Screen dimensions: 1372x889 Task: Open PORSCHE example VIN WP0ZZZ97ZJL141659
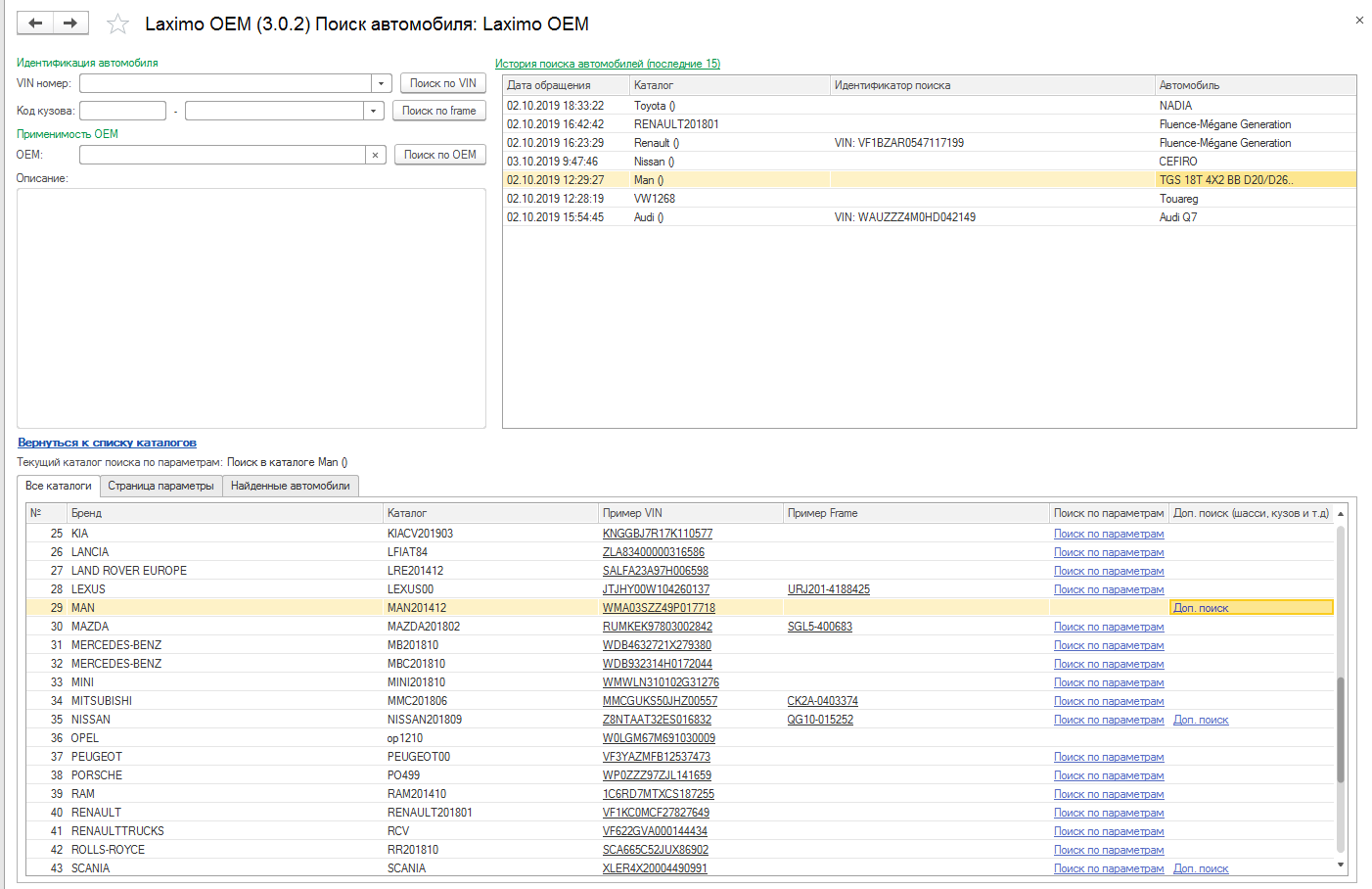pyautogui.click(x=657, y=775)
